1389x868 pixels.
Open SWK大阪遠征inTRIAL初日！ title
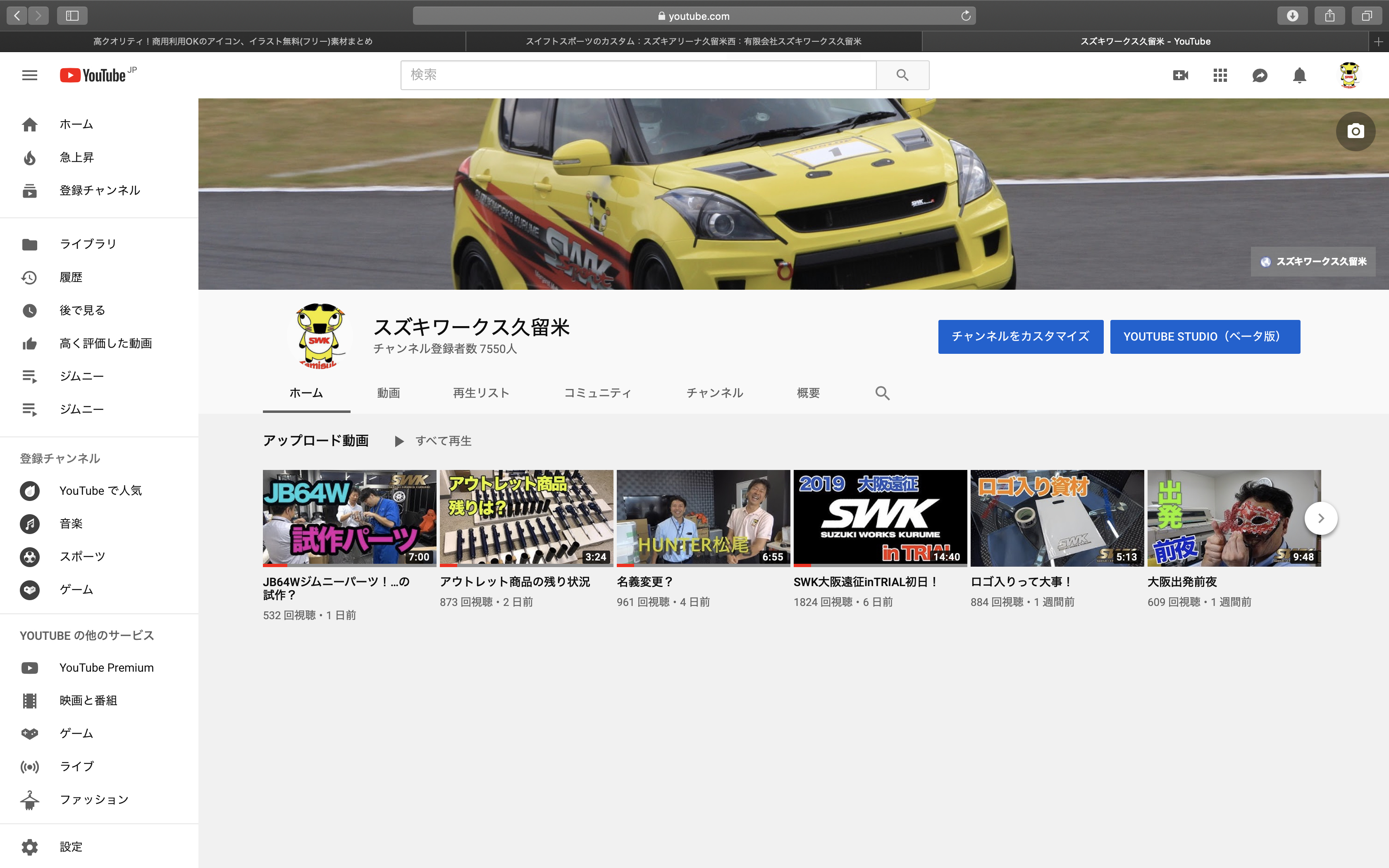[x=866, y=582]
